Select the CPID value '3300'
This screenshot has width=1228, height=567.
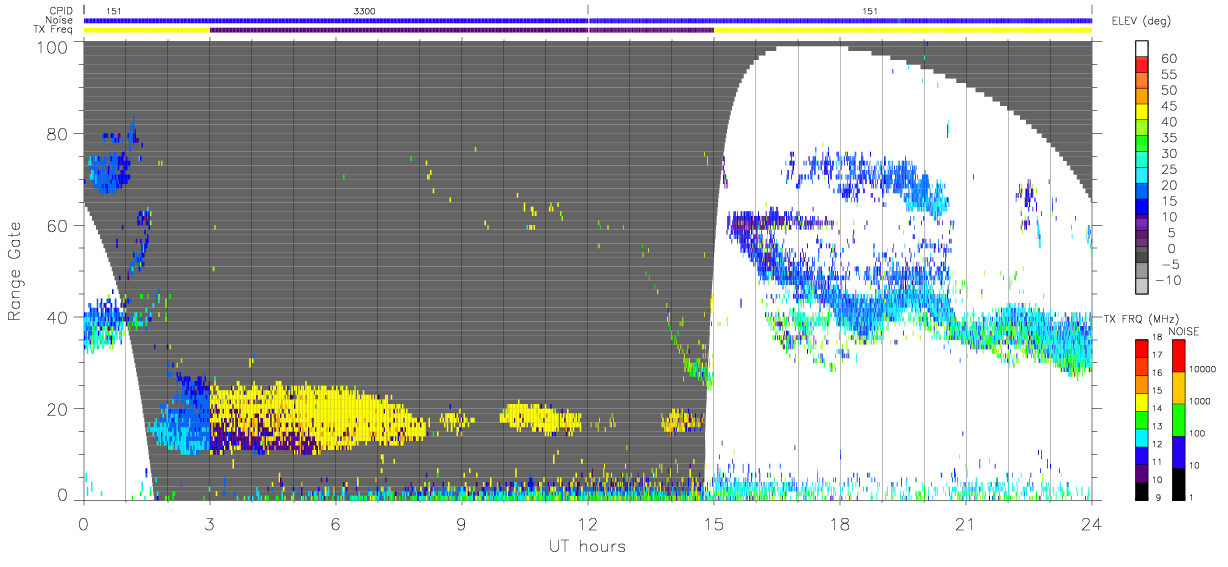pyautogui.click(x=366, y=10)
